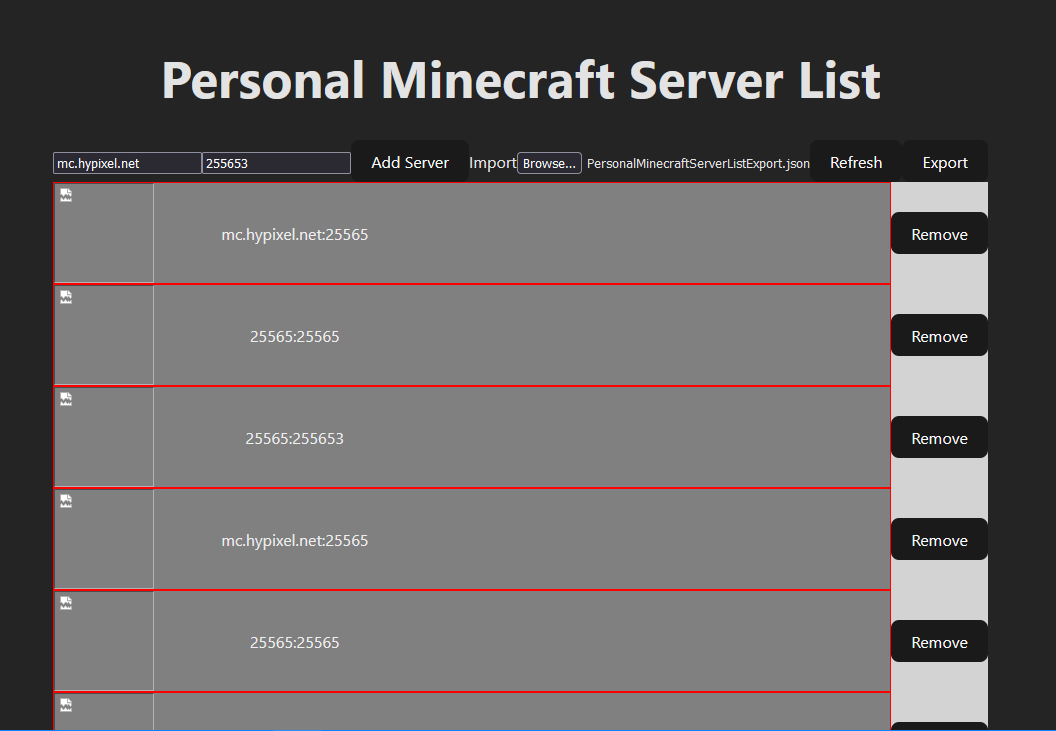Open the Browse... file picker for Import
The image size is (1056, 731).
pos(549,163)
